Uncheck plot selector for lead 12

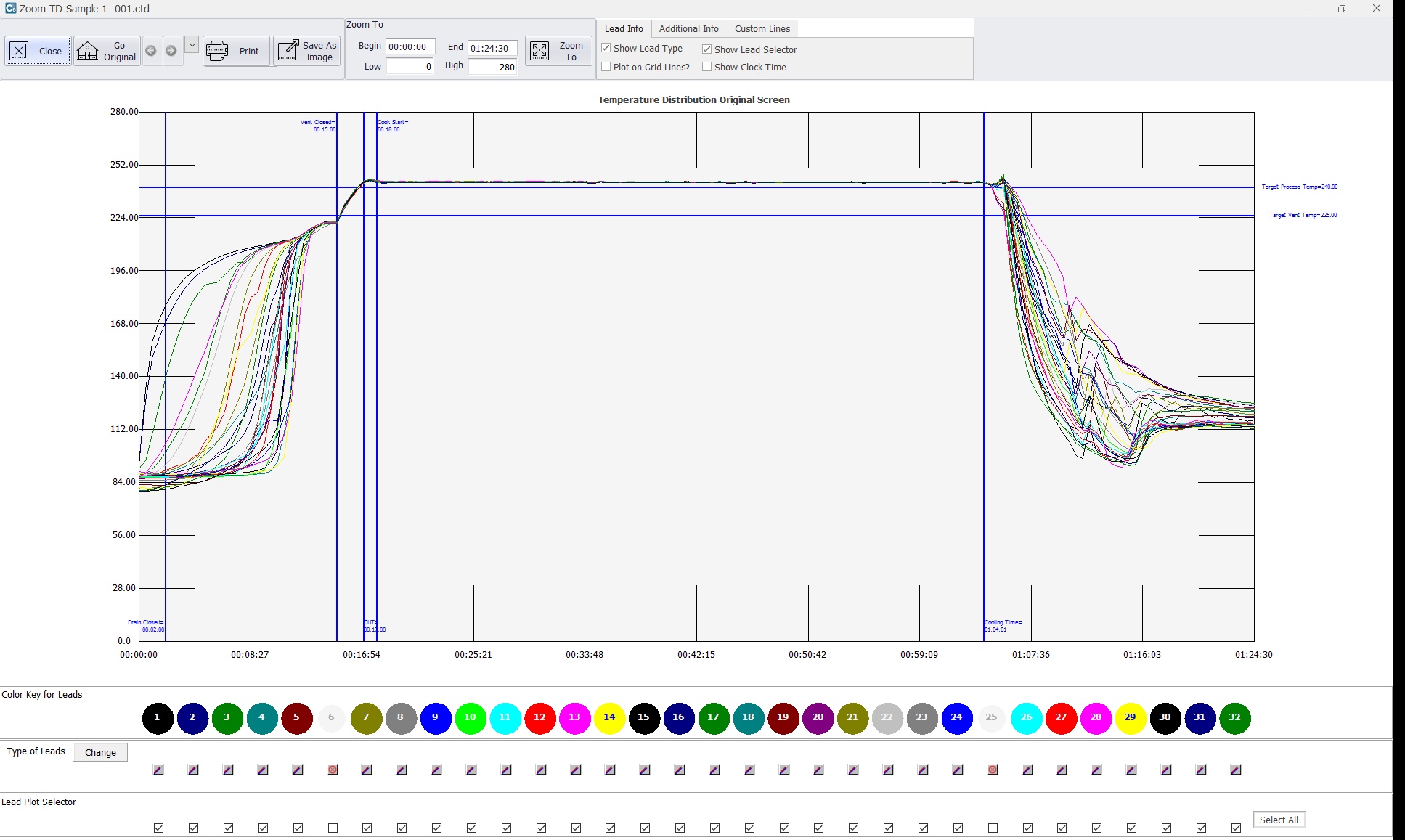[x=541, y=828]
